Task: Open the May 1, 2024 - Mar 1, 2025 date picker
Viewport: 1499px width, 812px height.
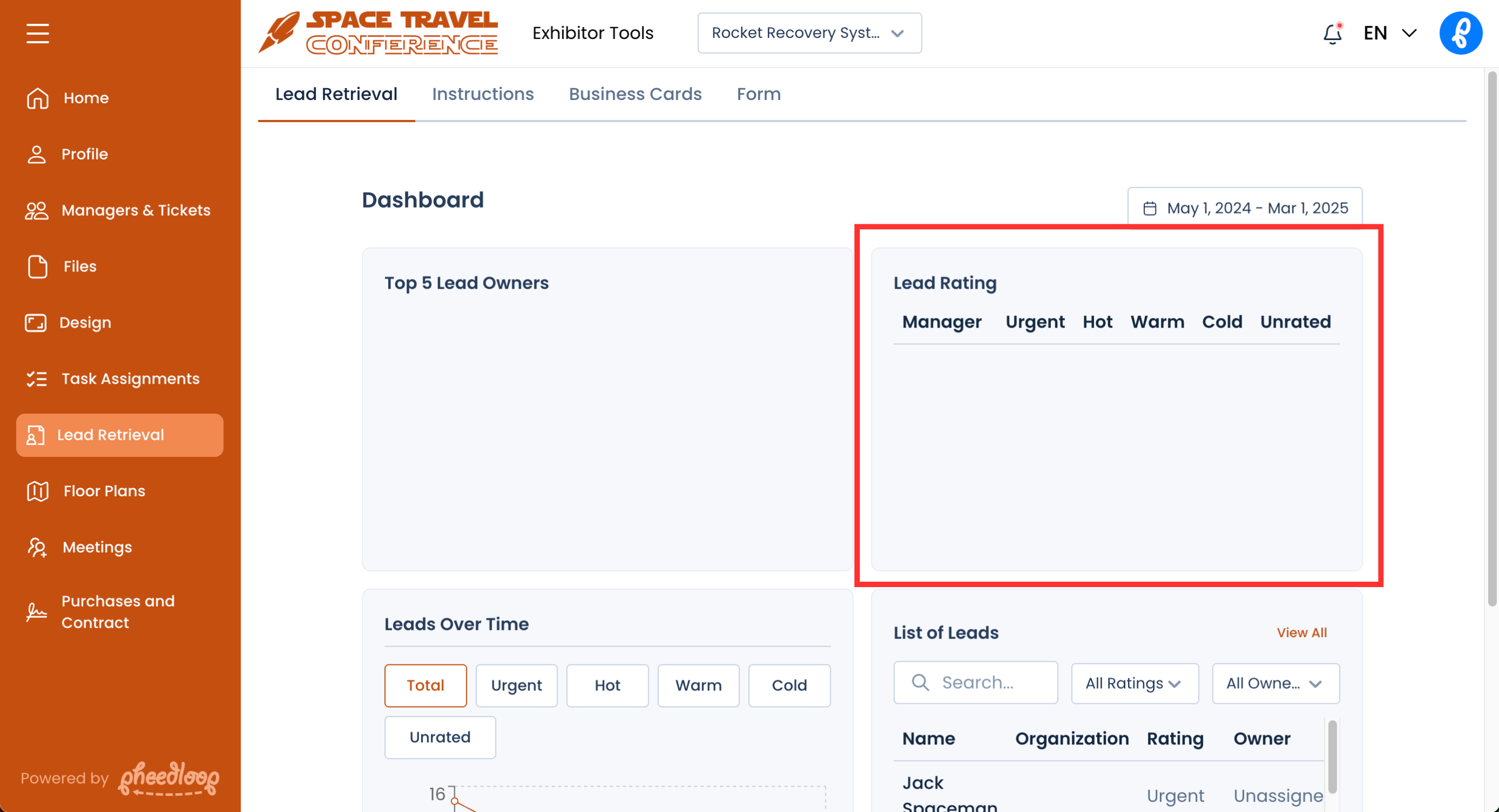Action: click(x=1245, y=208)
